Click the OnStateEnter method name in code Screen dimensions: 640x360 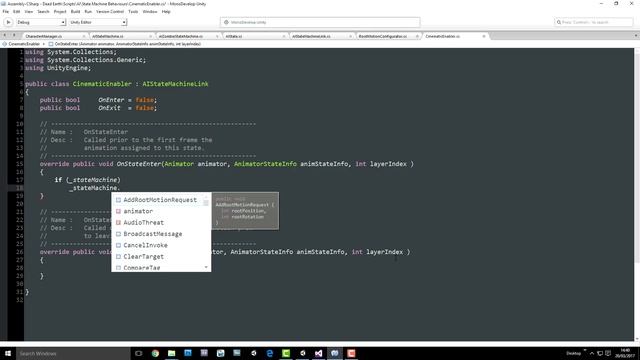click(139, 164)
